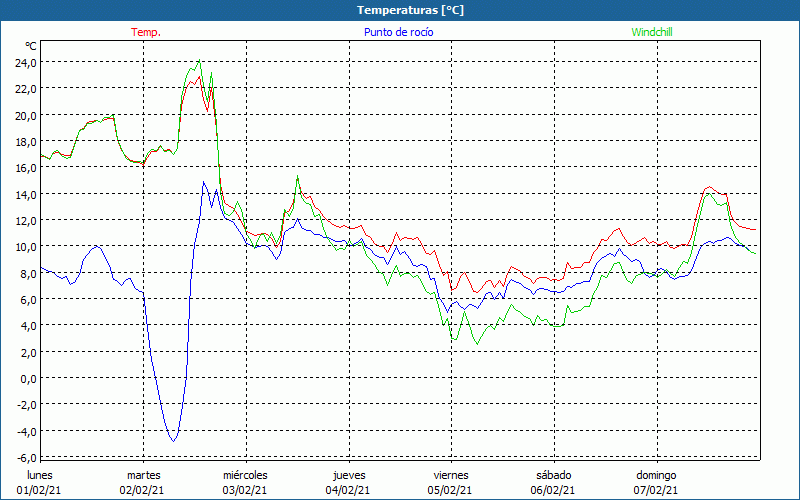800x500 pixels.
Task: Click the 4,0 y-axis value
Action: point(29,326)
